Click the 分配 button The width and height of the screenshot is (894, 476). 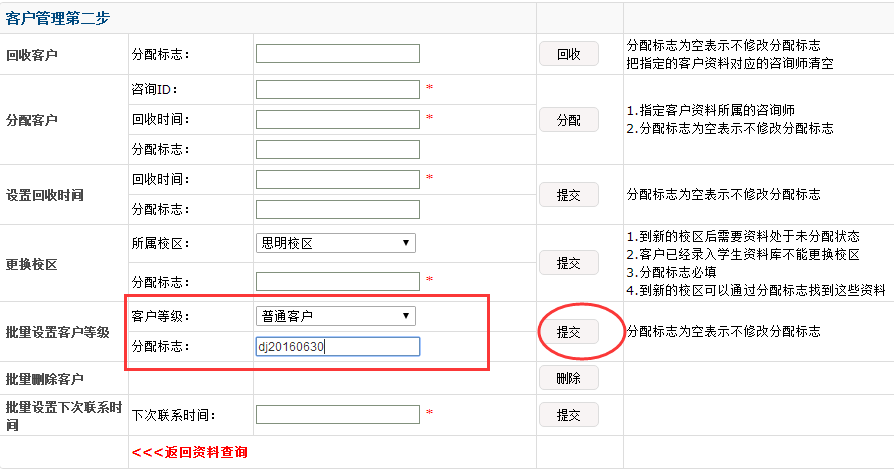click(x=568, y=120)
